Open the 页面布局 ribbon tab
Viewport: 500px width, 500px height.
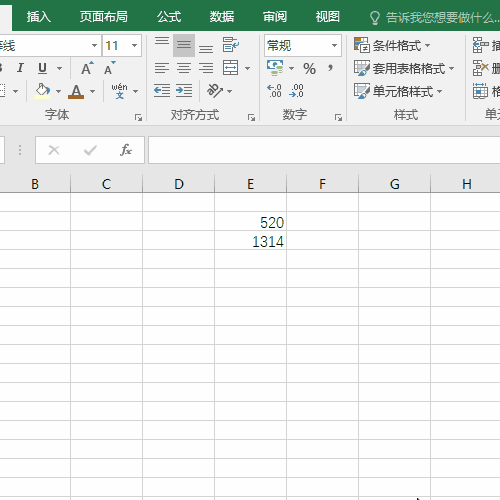[104, 17]
